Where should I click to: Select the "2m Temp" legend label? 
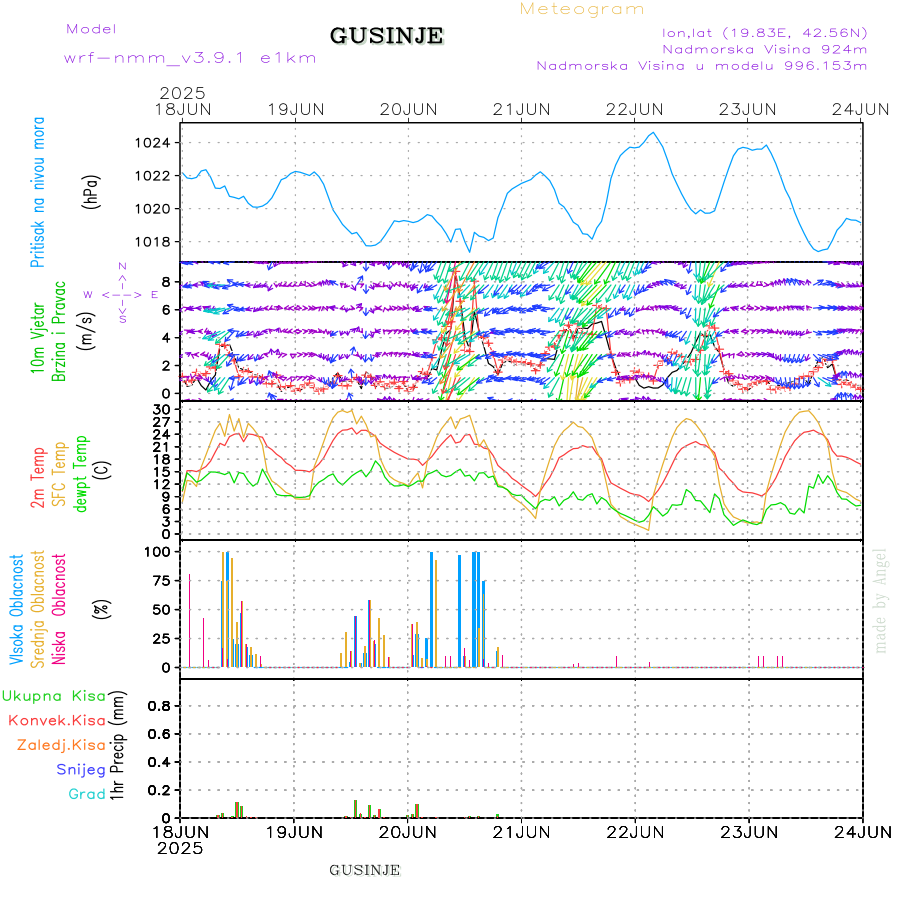[x=37, y=478]
